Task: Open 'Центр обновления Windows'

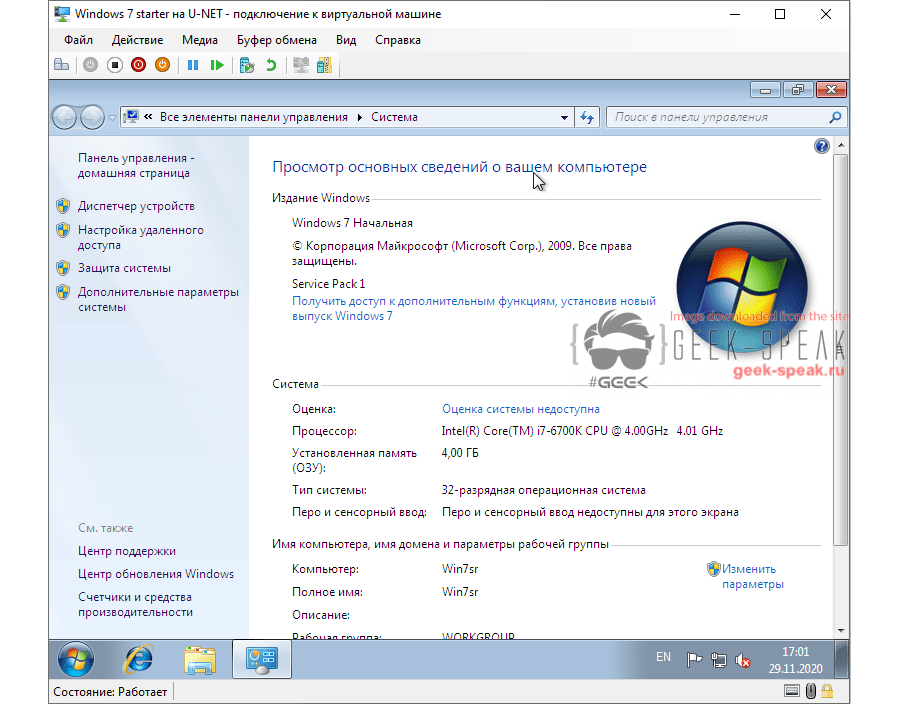Action: coord(156,574)
